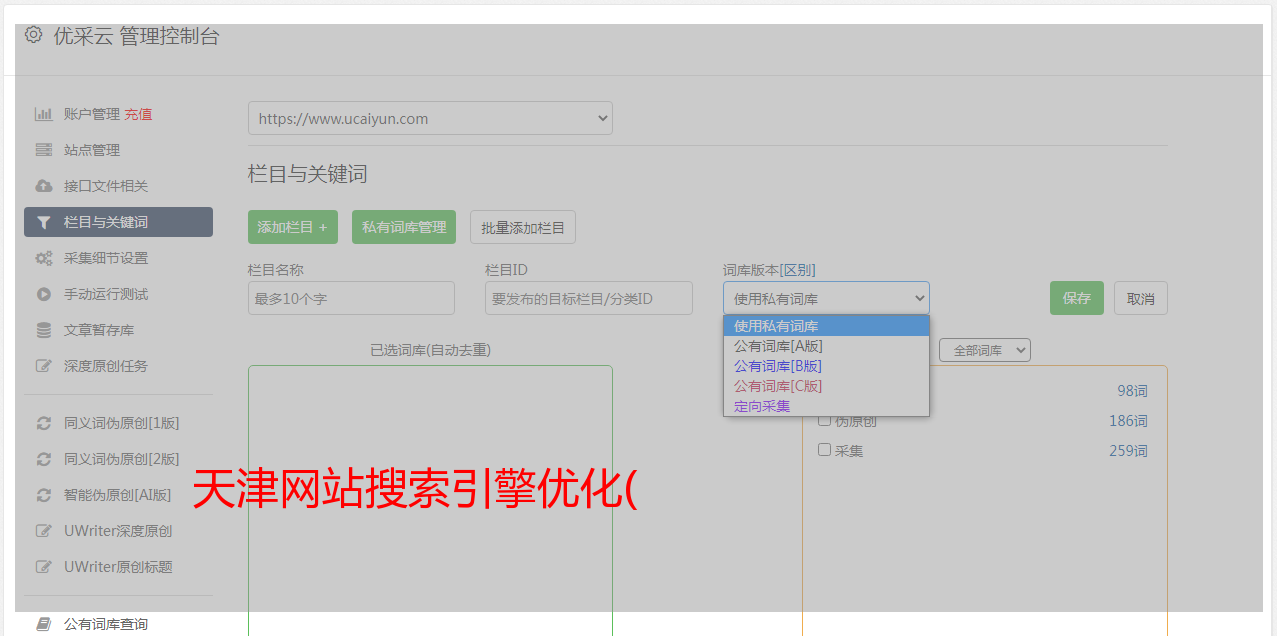Click the 259词 count
The image size is (1277, 636).
[x=1128, y=451]
